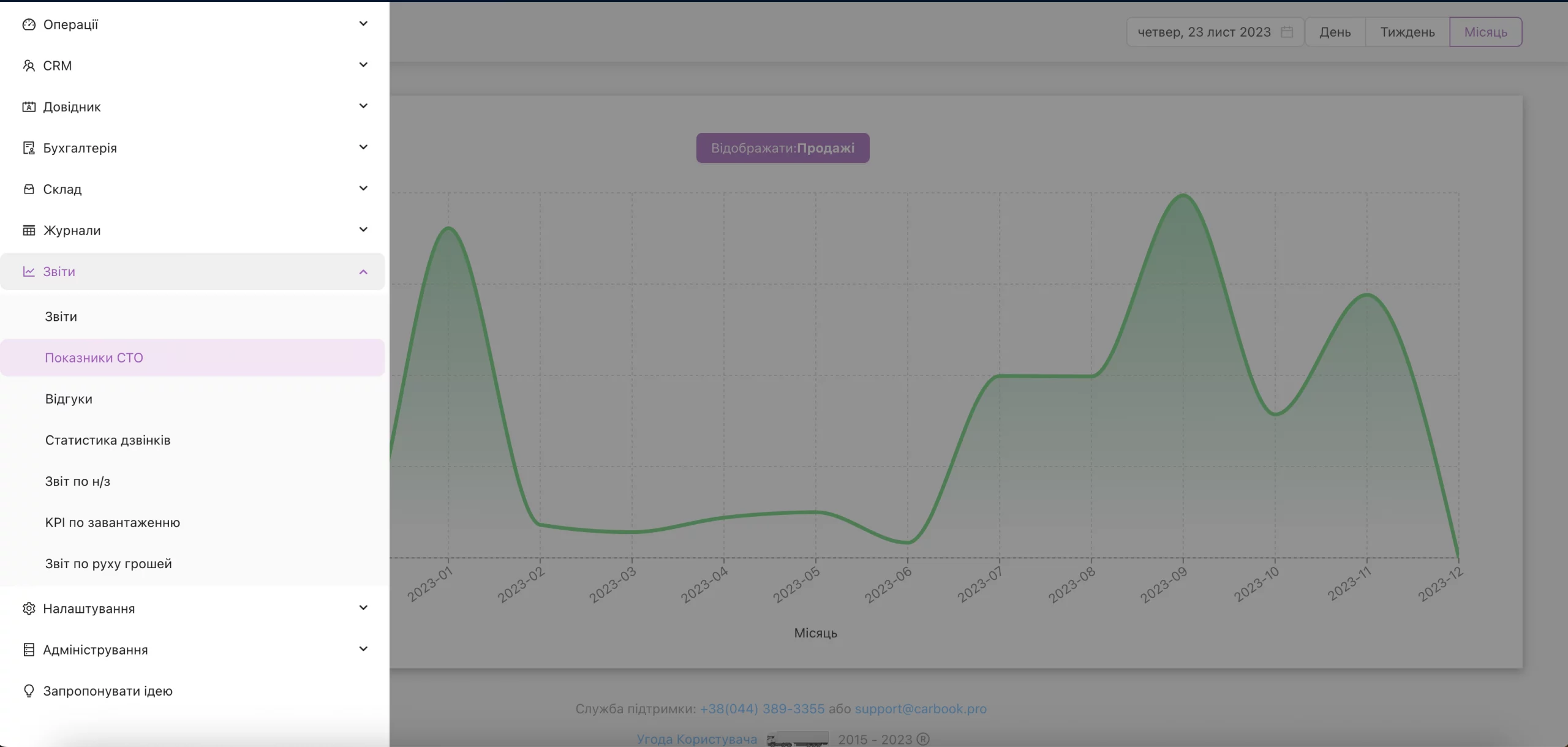Switch period to День
Image resolution: width=1568 pixels, height=747 pixels.
[1335, 32]
